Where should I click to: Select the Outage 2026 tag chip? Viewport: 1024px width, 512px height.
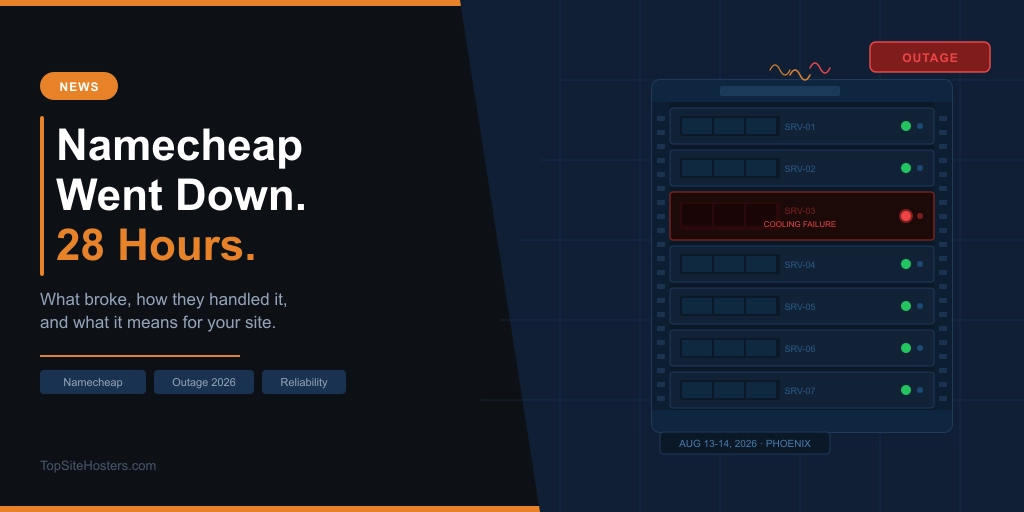[204, 382]
